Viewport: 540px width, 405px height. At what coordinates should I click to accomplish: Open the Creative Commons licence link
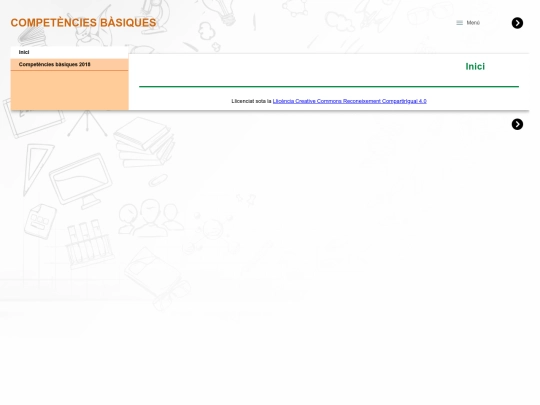[x=350, y=101]
